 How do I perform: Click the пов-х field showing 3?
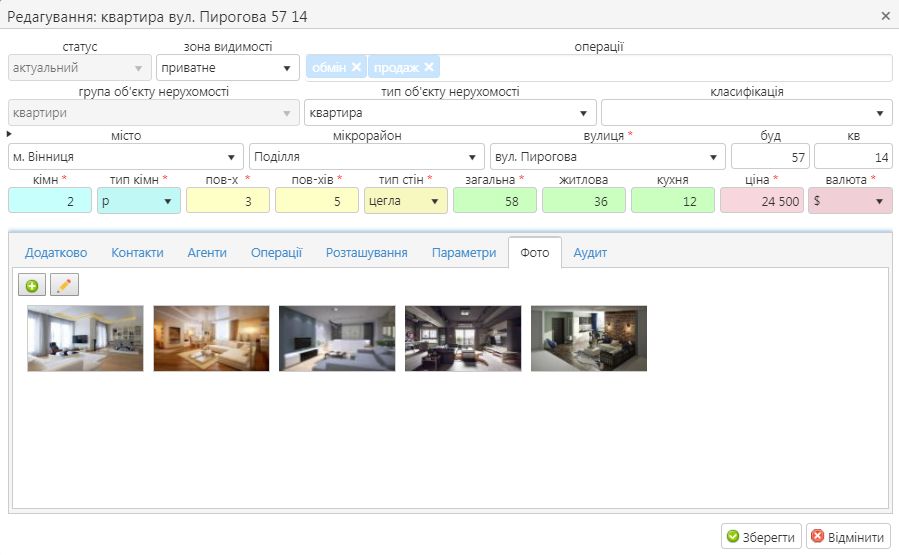(228, 201)
